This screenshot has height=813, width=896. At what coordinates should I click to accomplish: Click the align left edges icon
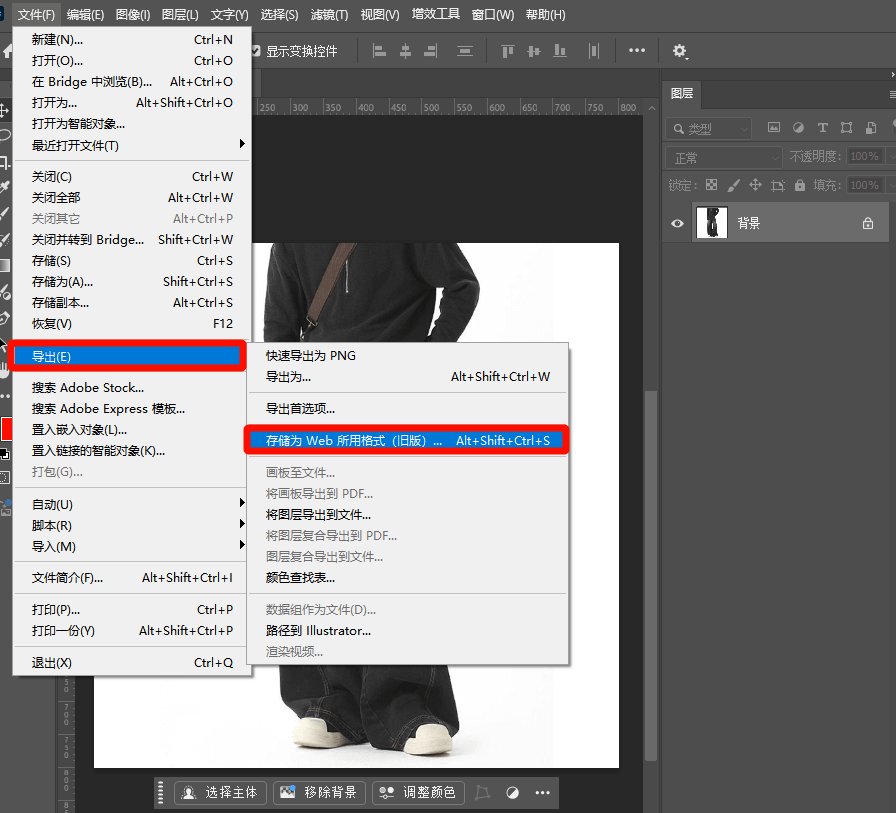click(380, 51)
